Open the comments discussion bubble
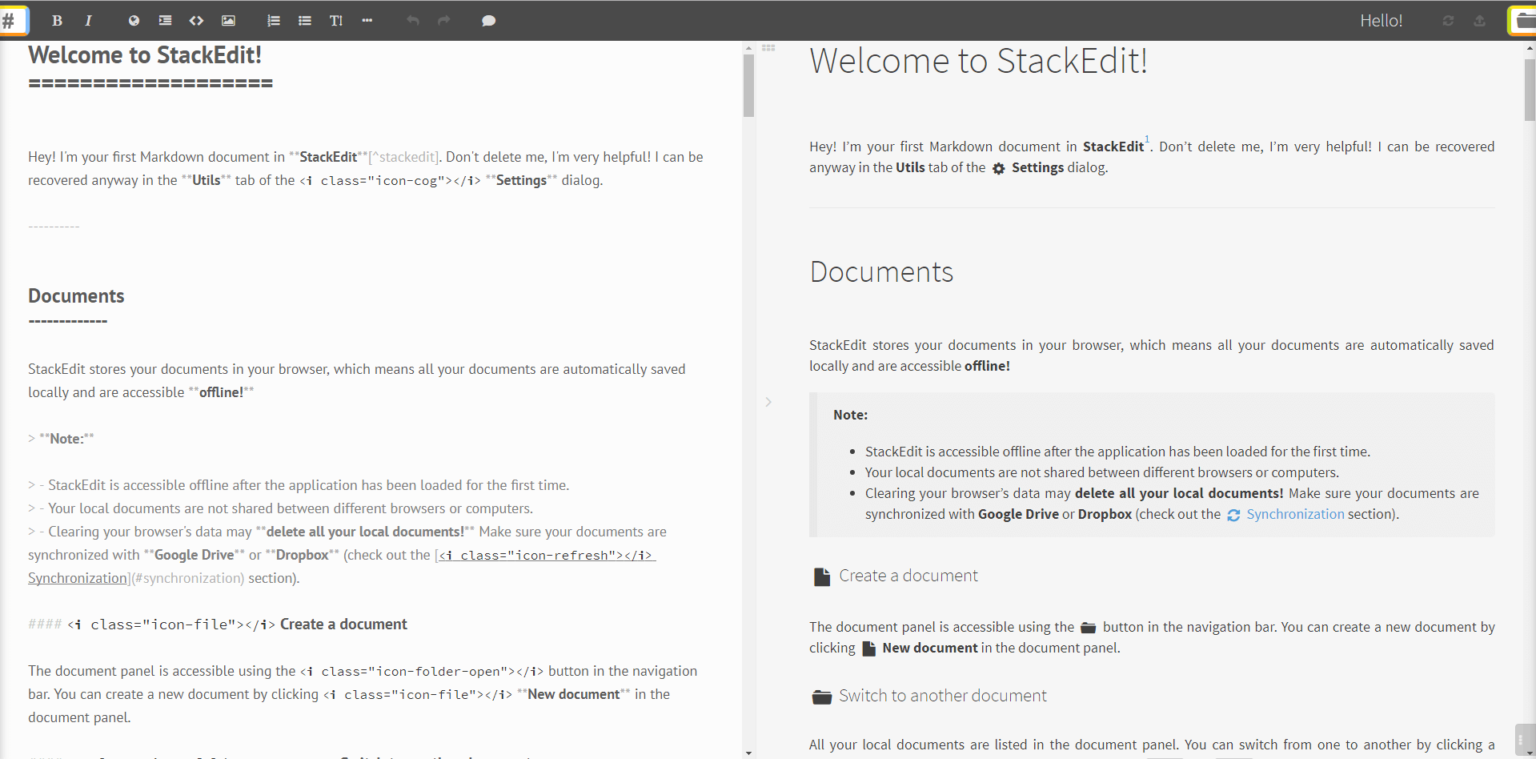Viewport: 1536px width, 759px height. click(x=488, y=20)
